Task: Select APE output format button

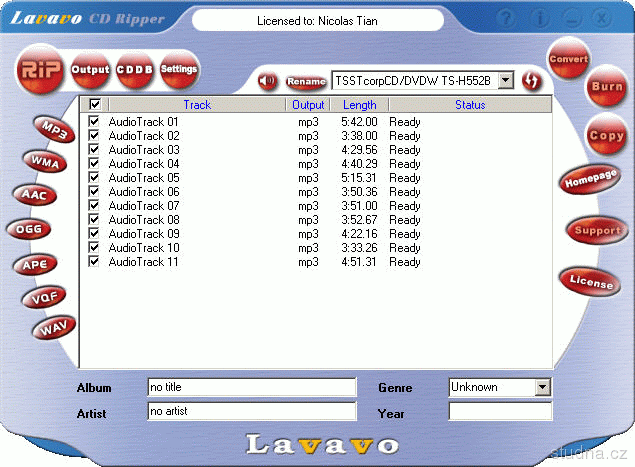Action: point(35,265)
